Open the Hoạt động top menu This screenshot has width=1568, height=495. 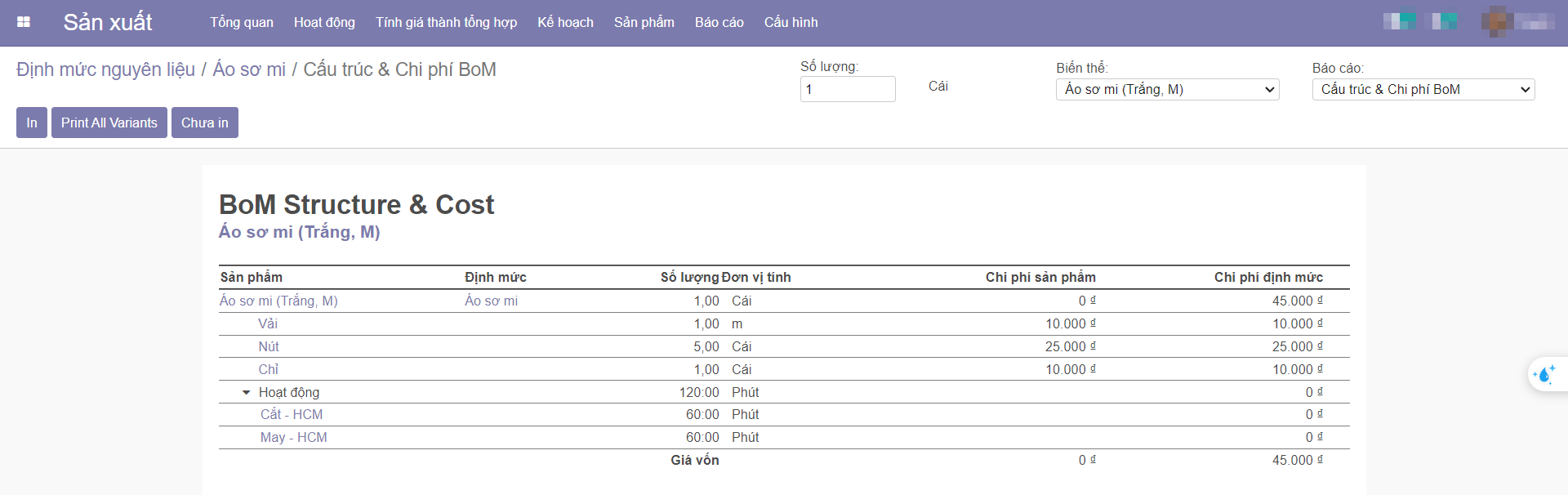point(324,22)
